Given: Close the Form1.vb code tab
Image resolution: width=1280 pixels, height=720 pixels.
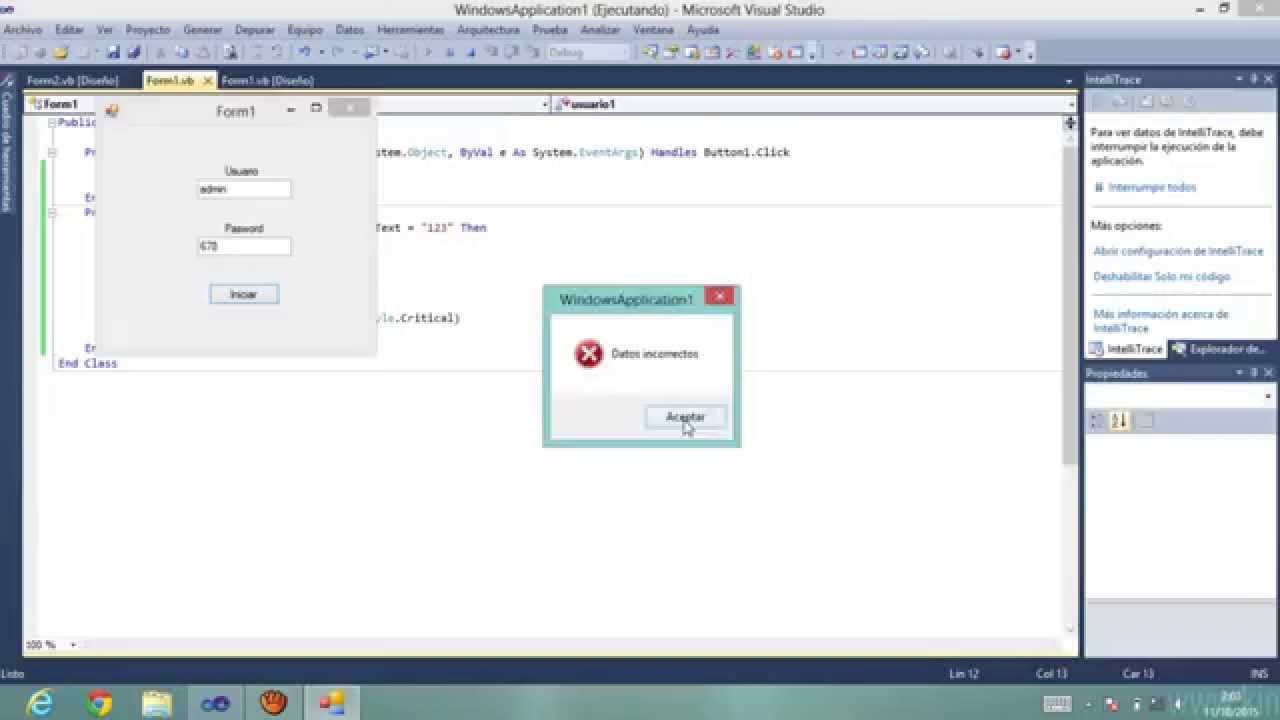Looking at the screenshot, I should tap(207, 80).
